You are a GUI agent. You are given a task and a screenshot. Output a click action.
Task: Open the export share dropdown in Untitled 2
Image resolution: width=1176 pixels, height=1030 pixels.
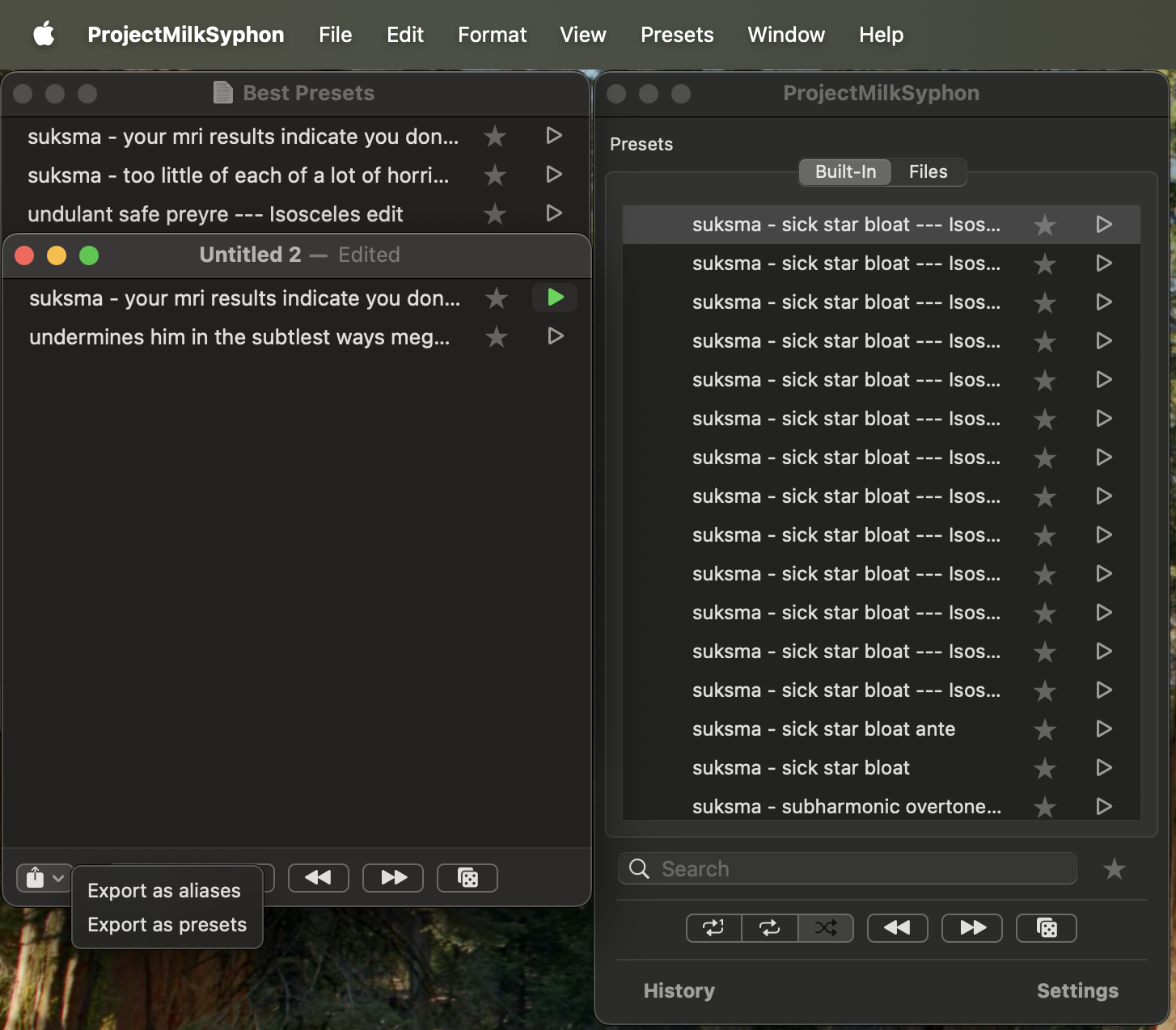point(44,877)
